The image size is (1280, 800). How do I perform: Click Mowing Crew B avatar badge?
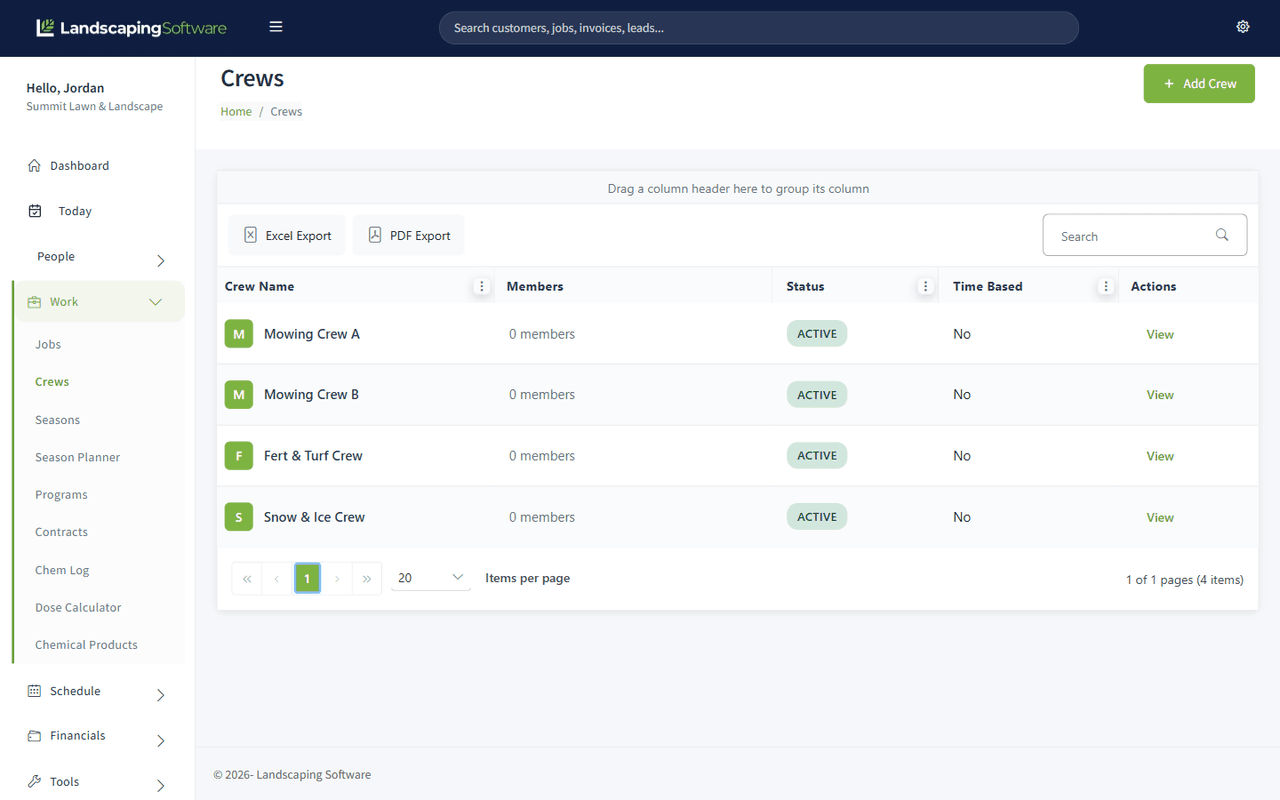coord(239,395)
